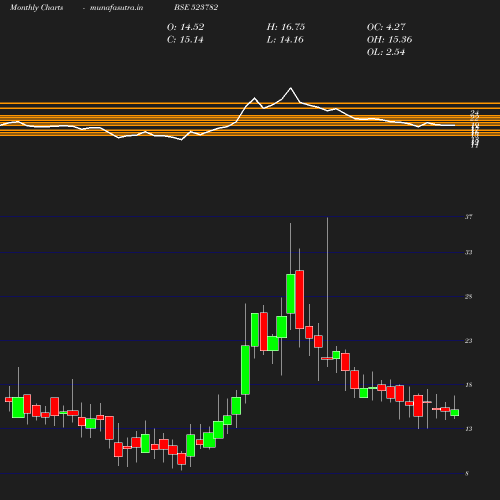Click the 'OL: 2.54' reading
The height and width of the screenshot is (500, 500).
point(386,52)
